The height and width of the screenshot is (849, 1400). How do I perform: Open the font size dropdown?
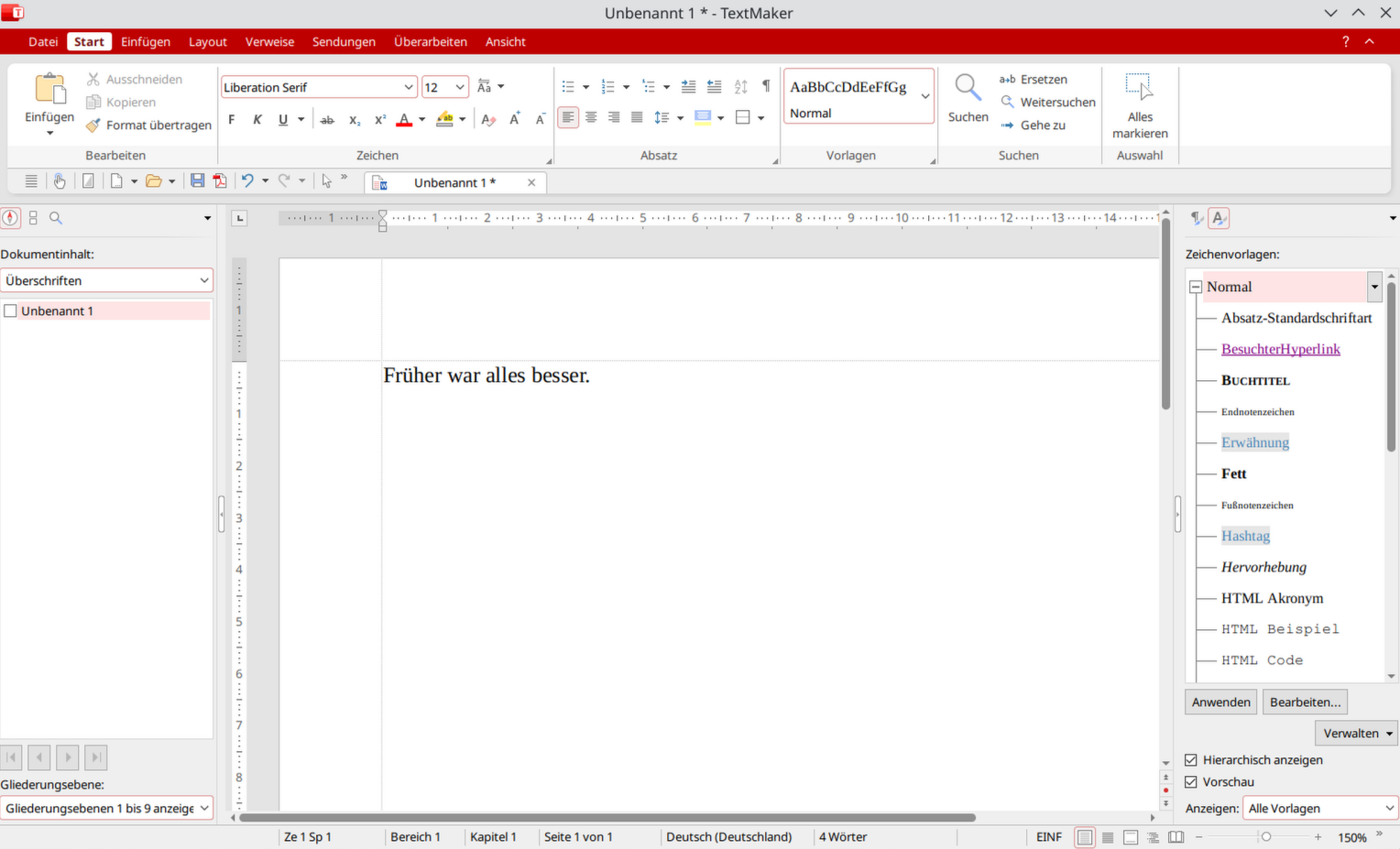(x=460, y=87)
